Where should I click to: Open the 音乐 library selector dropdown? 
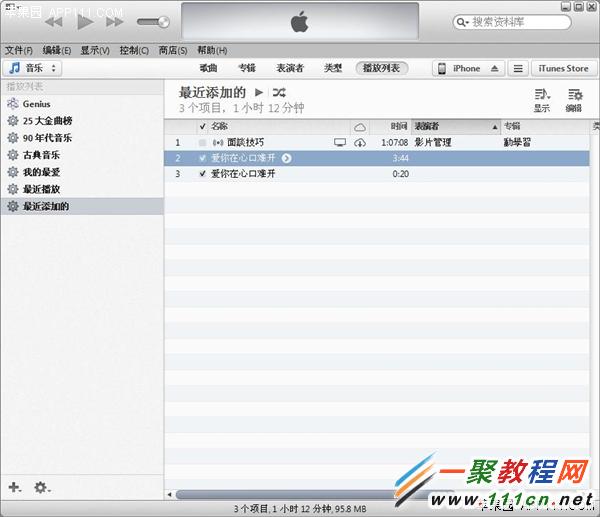pos(33,68)
